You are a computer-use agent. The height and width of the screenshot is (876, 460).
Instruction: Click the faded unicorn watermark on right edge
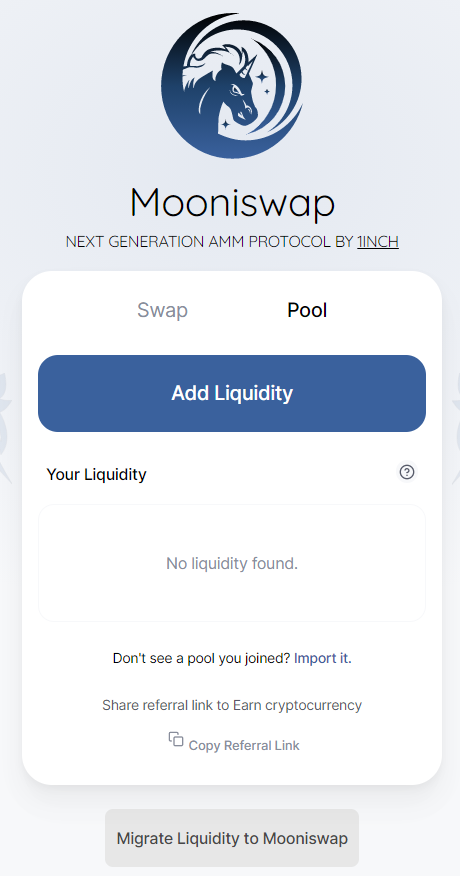[456, 427]
